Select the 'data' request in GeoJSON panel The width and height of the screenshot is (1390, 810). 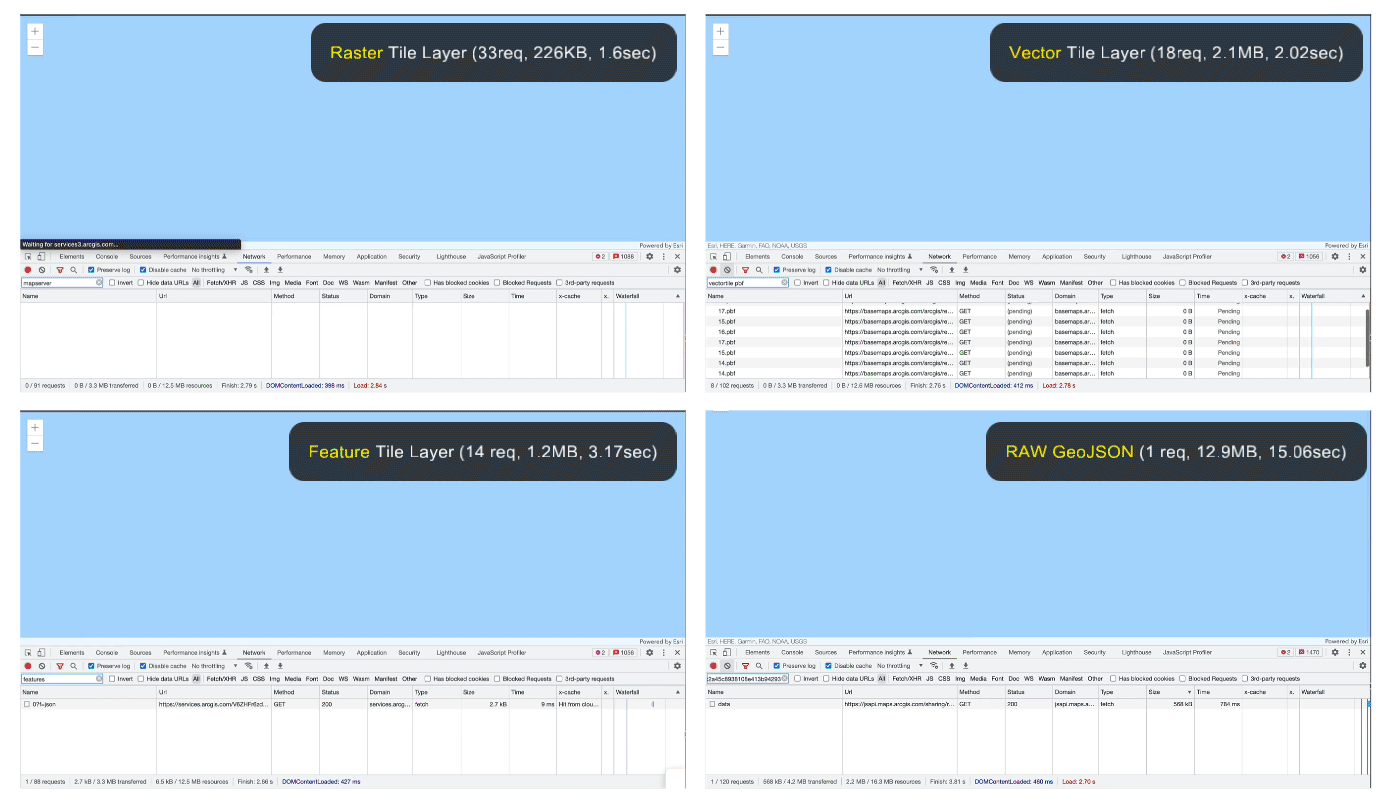(725, 704)
